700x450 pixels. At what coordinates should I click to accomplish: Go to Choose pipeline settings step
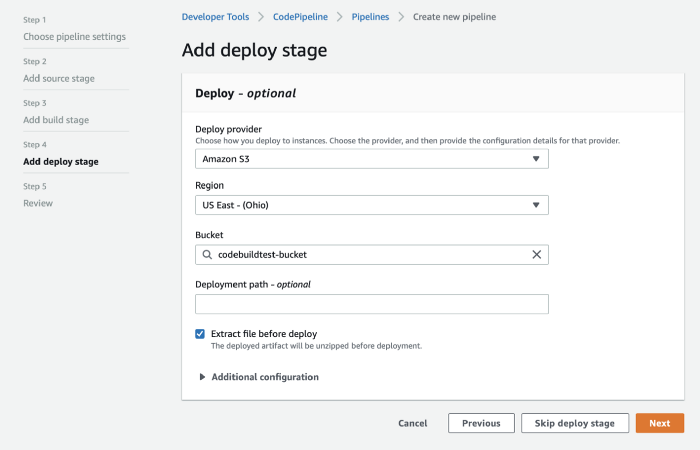(x=75, y=37)
